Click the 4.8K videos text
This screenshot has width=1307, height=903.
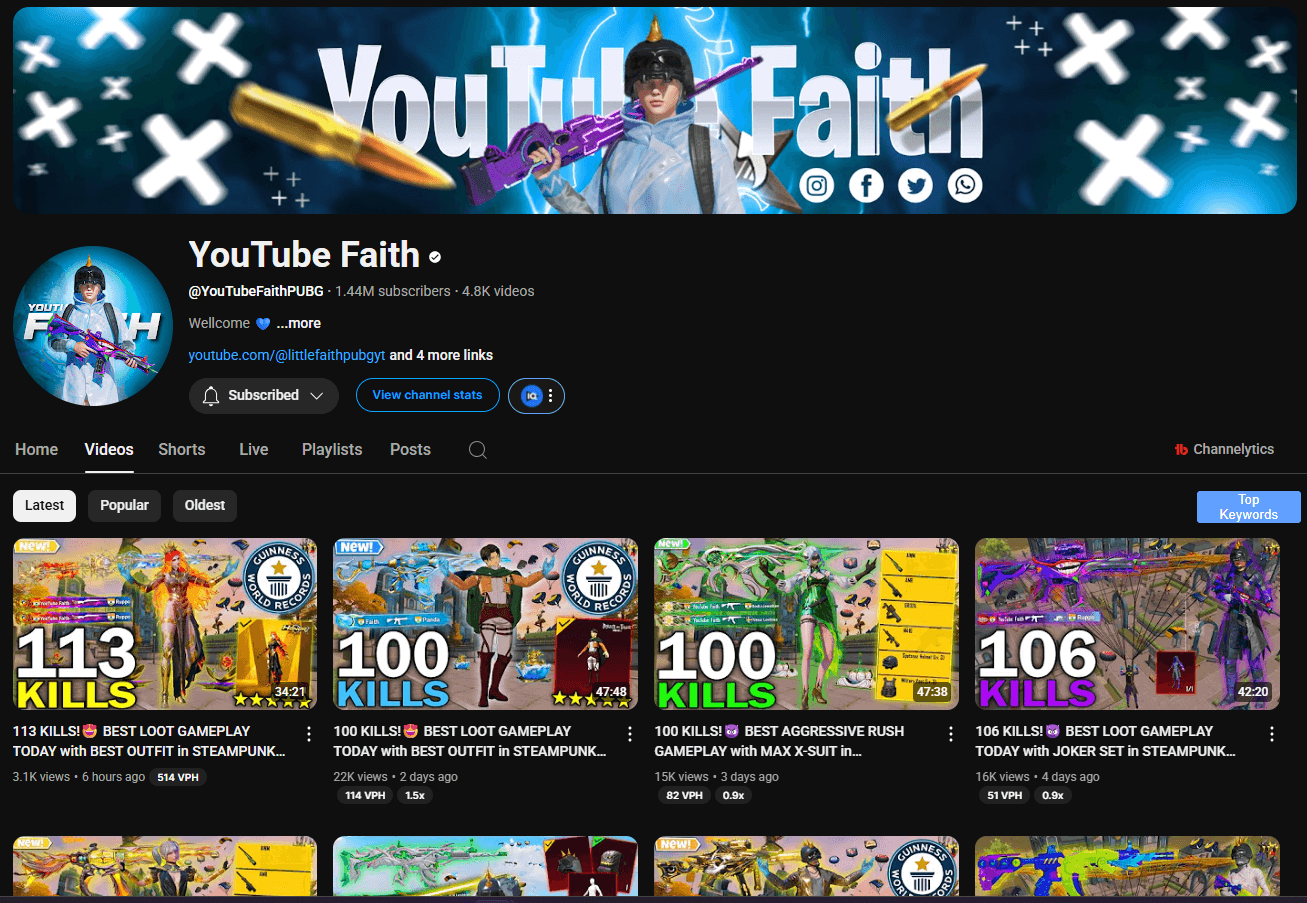(498, 291)
